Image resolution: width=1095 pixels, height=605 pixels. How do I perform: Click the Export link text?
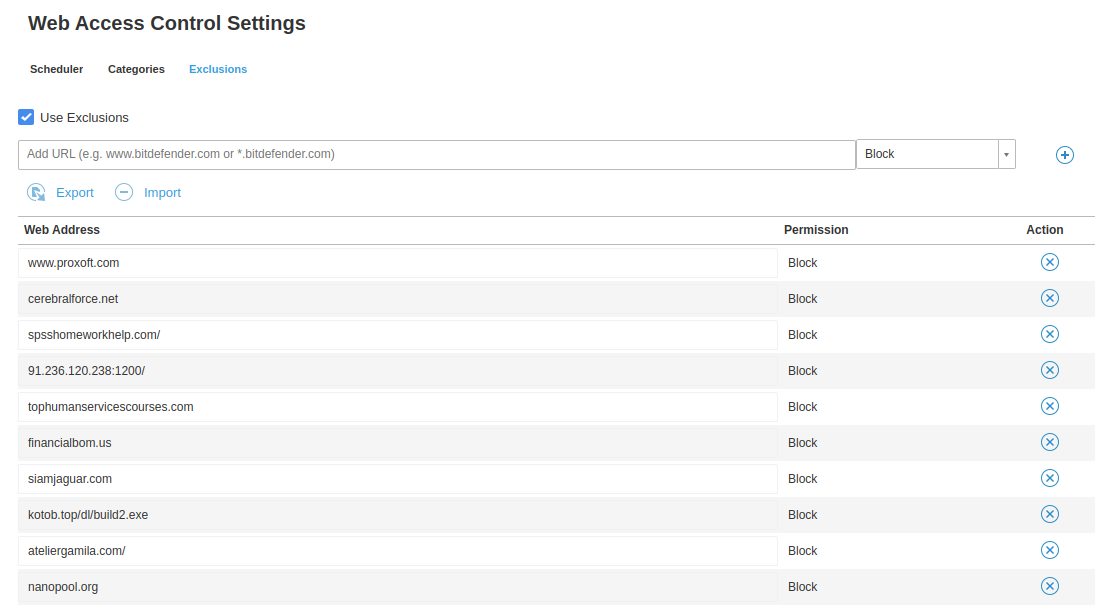75,193
